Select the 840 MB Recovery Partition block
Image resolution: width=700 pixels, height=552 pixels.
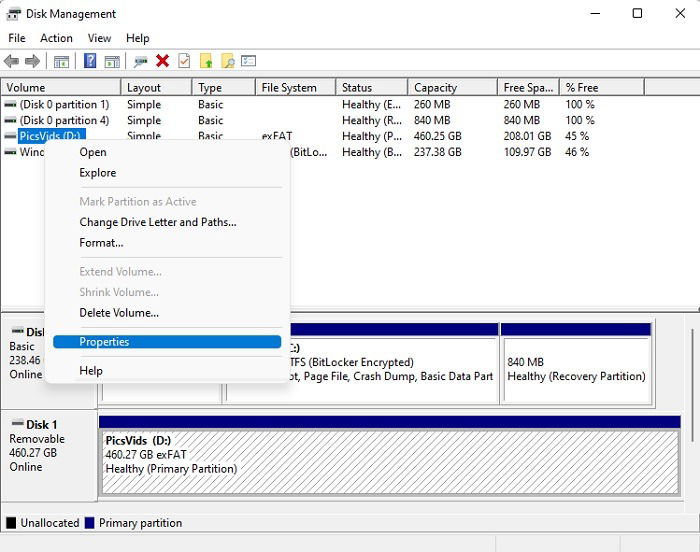576,364
